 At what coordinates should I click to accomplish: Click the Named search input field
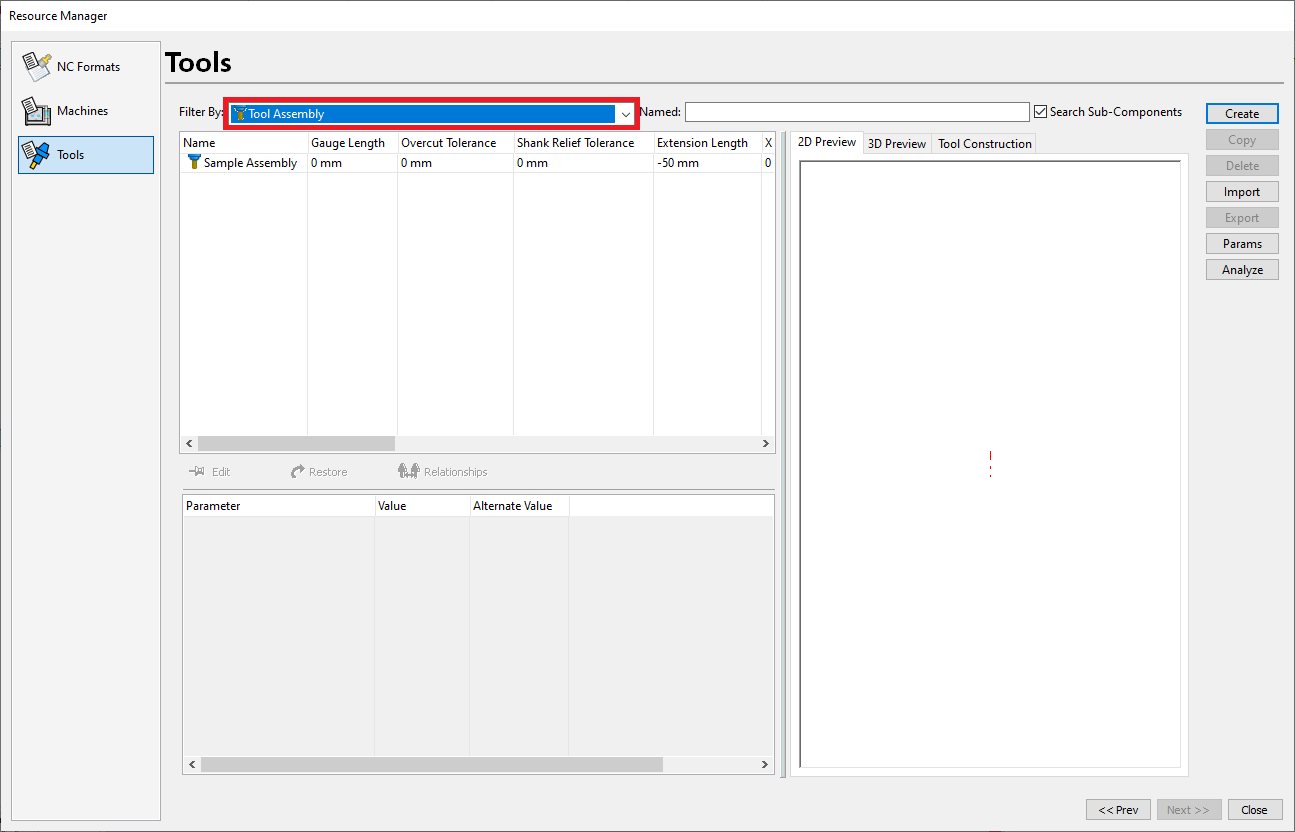pos(857,112)
